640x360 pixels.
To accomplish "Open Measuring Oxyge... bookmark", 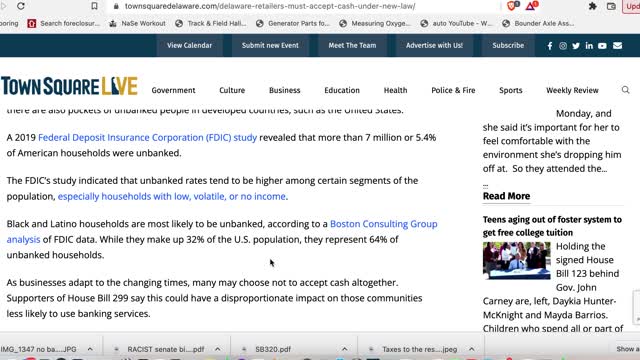I will click(x=375, y=24).
